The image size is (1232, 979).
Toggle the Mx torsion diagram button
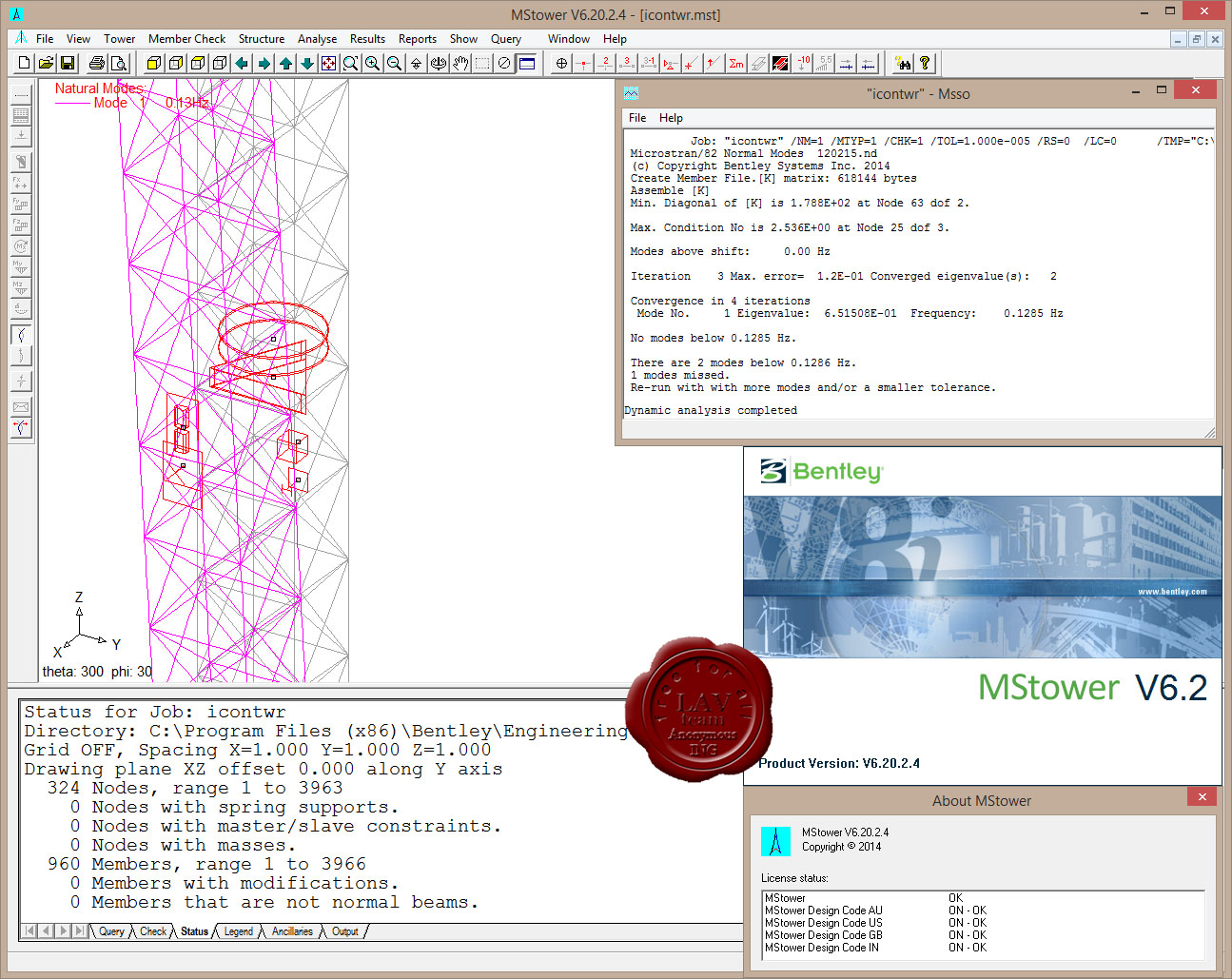coord(21,245)
